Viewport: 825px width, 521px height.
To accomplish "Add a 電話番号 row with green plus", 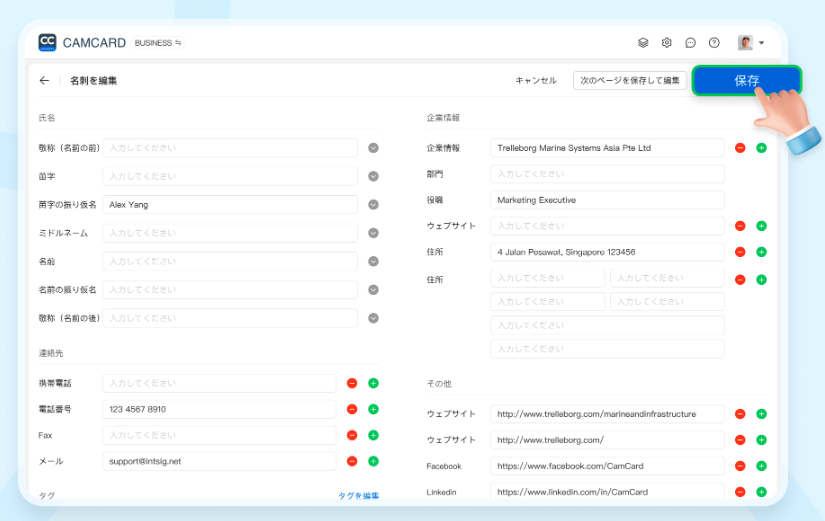I will (374, 409).
